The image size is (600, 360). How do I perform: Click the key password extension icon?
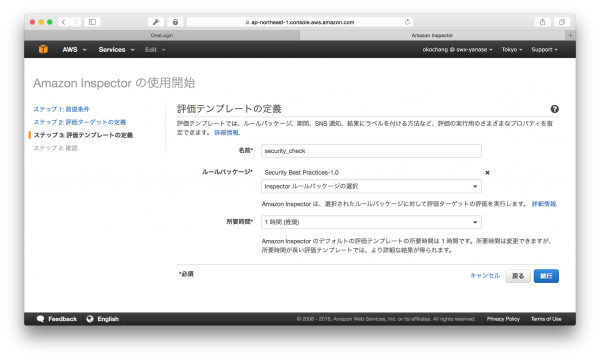point(156,22)
